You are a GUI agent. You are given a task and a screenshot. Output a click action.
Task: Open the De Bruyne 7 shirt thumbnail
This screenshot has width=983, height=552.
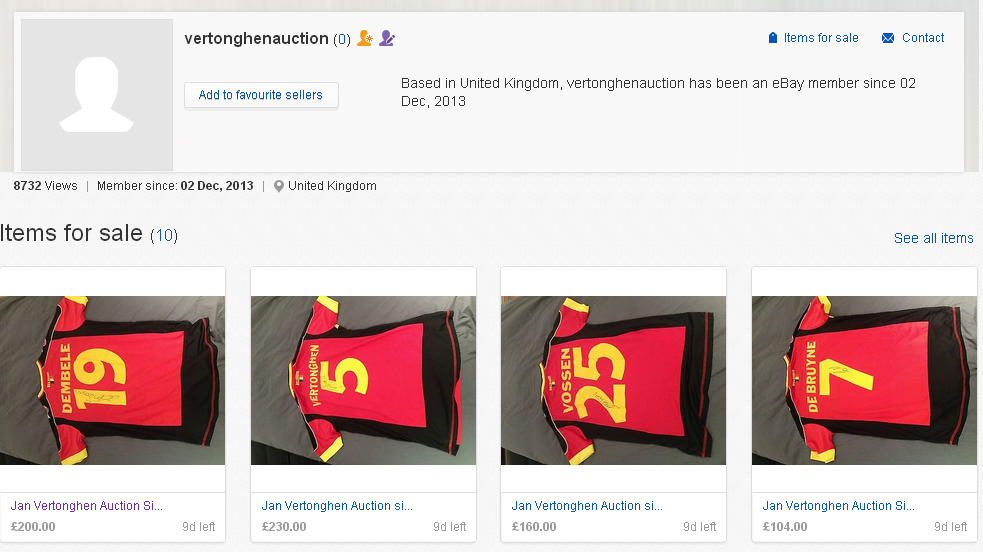[864, 380]
